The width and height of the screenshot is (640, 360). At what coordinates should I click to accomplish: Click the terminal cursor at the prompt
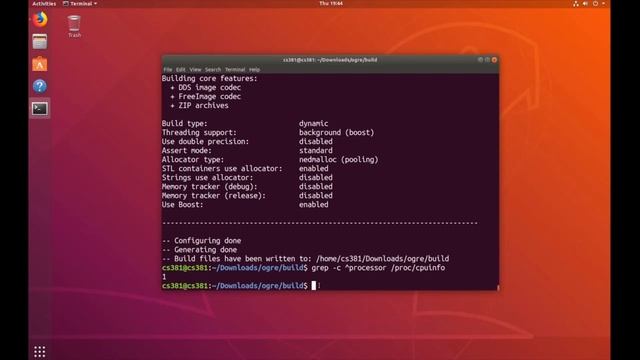point(314,285)
